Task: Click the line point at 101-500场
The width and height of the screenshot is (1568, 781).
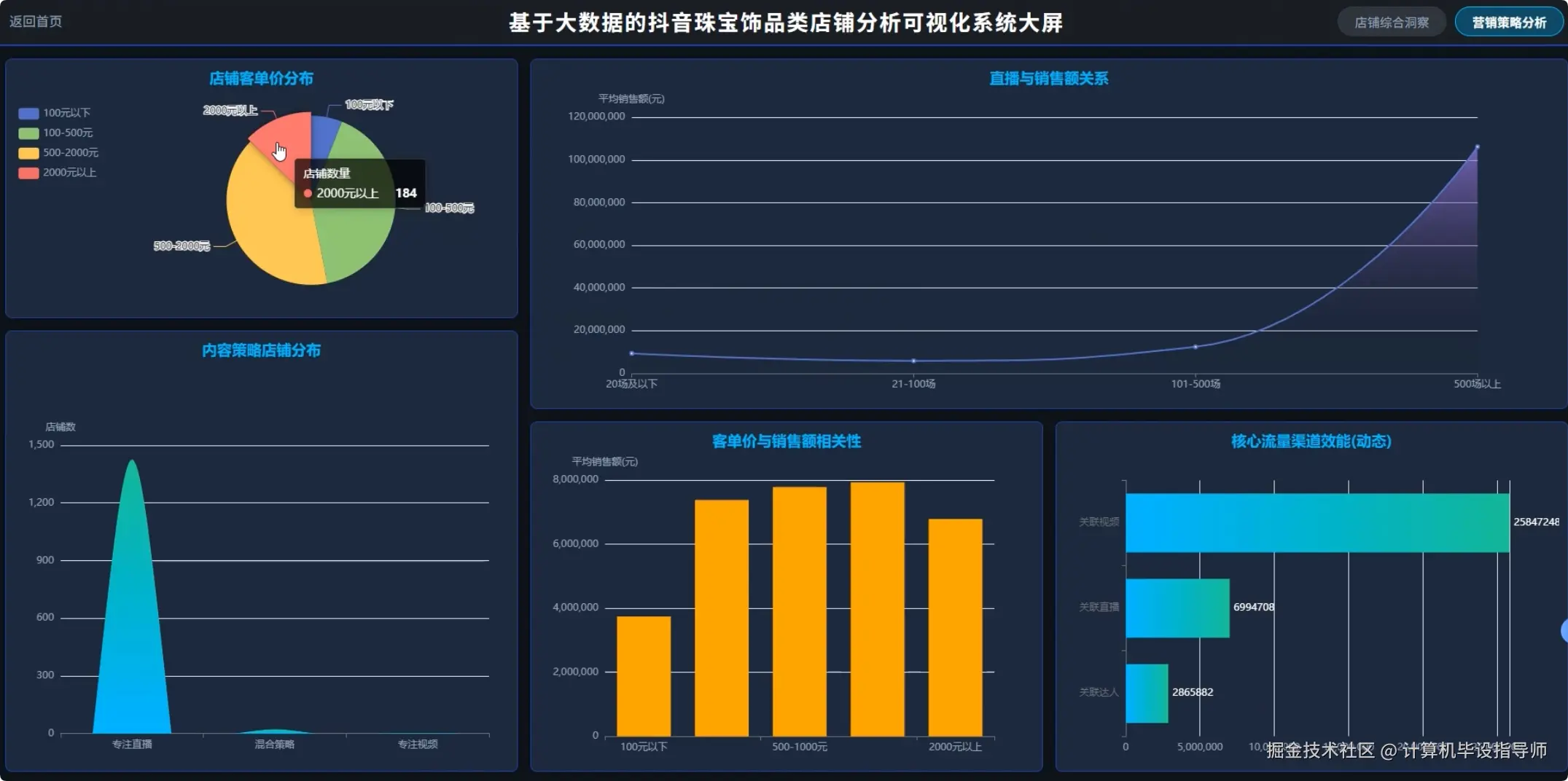Action: 1195,347
